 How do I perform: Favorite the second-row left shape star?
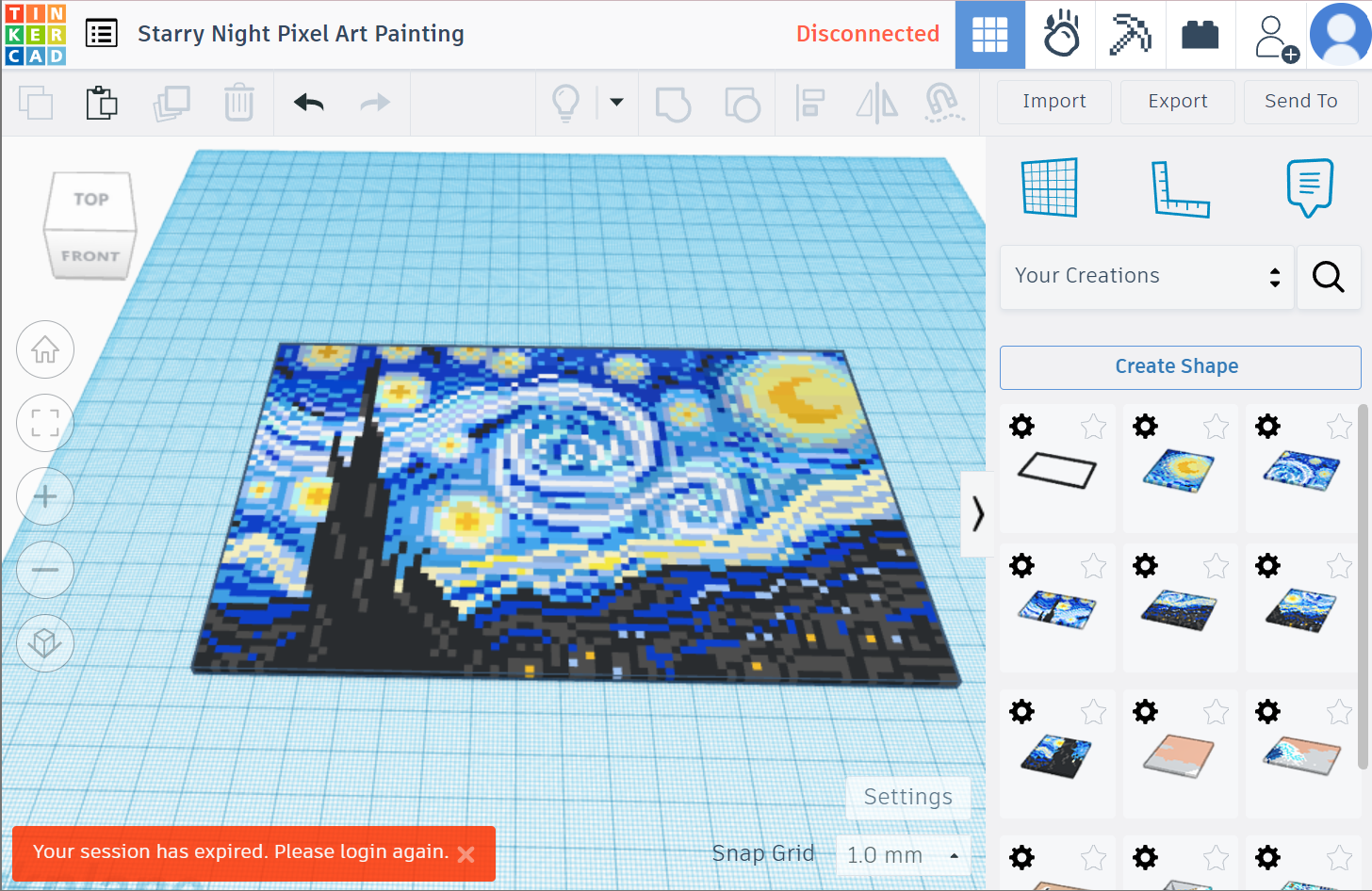(x=1093, y=566)
